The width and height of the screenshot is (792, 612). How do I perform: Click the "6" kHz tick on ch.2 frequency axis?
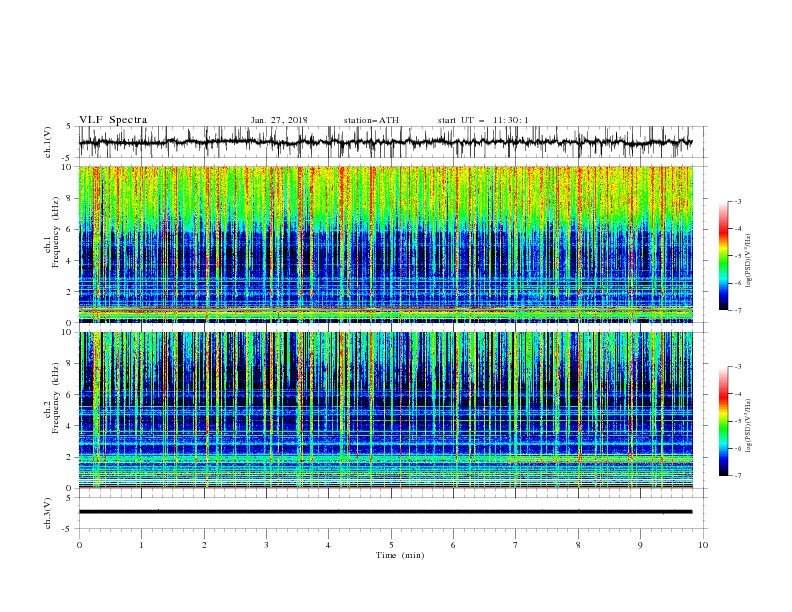coord(70,395)
